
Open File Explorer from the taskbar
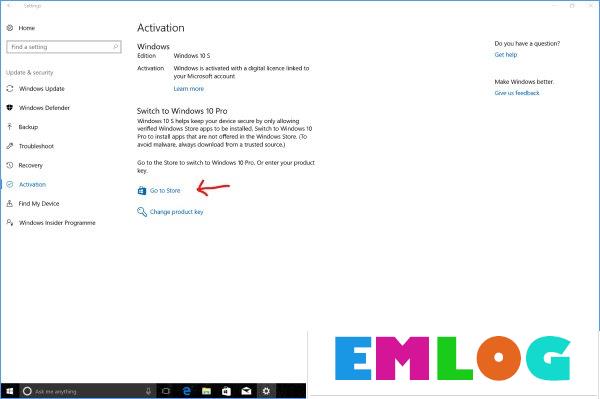207,391
